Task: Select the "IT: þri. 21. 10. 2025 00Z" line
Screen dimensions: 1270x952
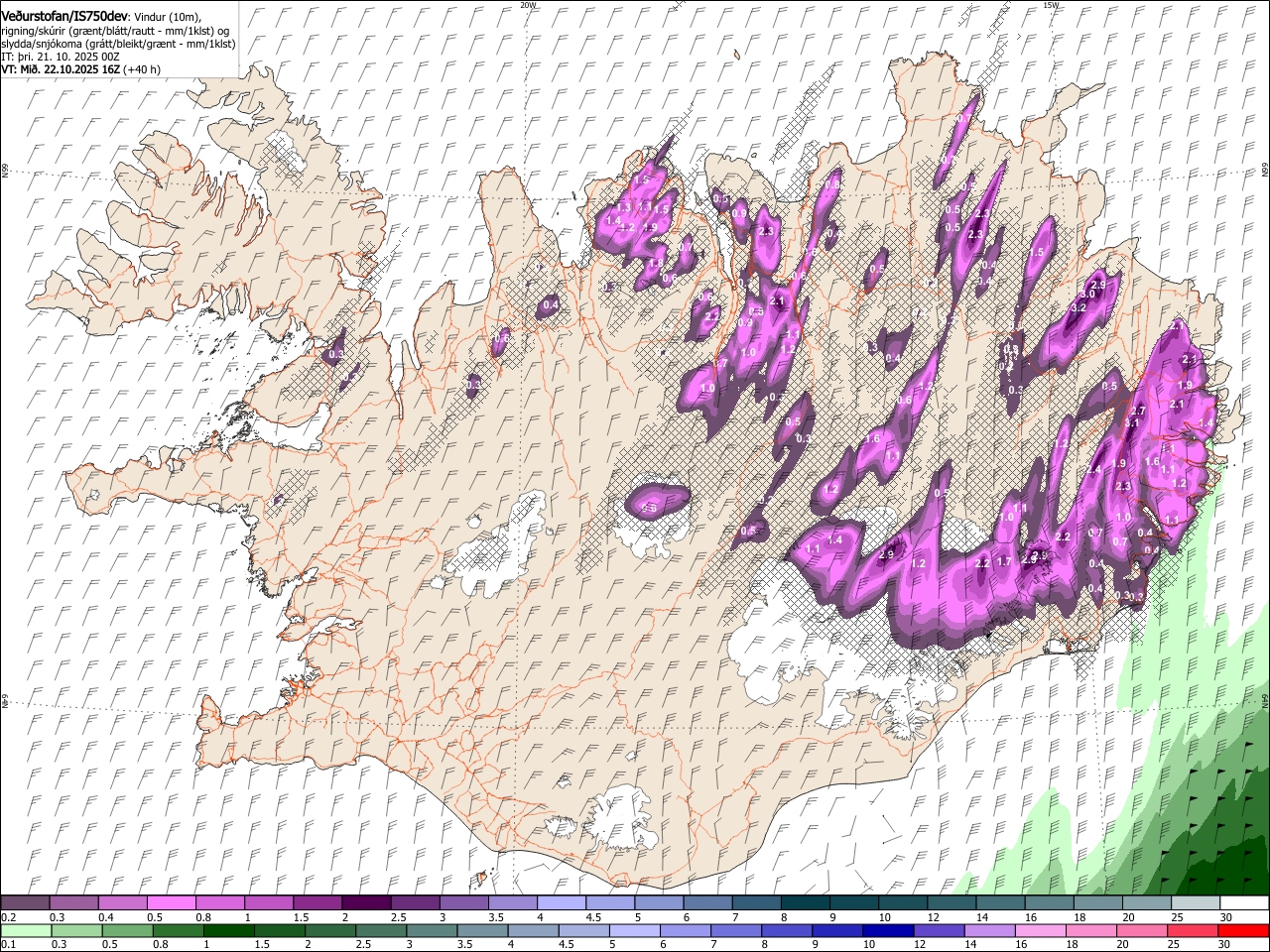Action: 59,57
